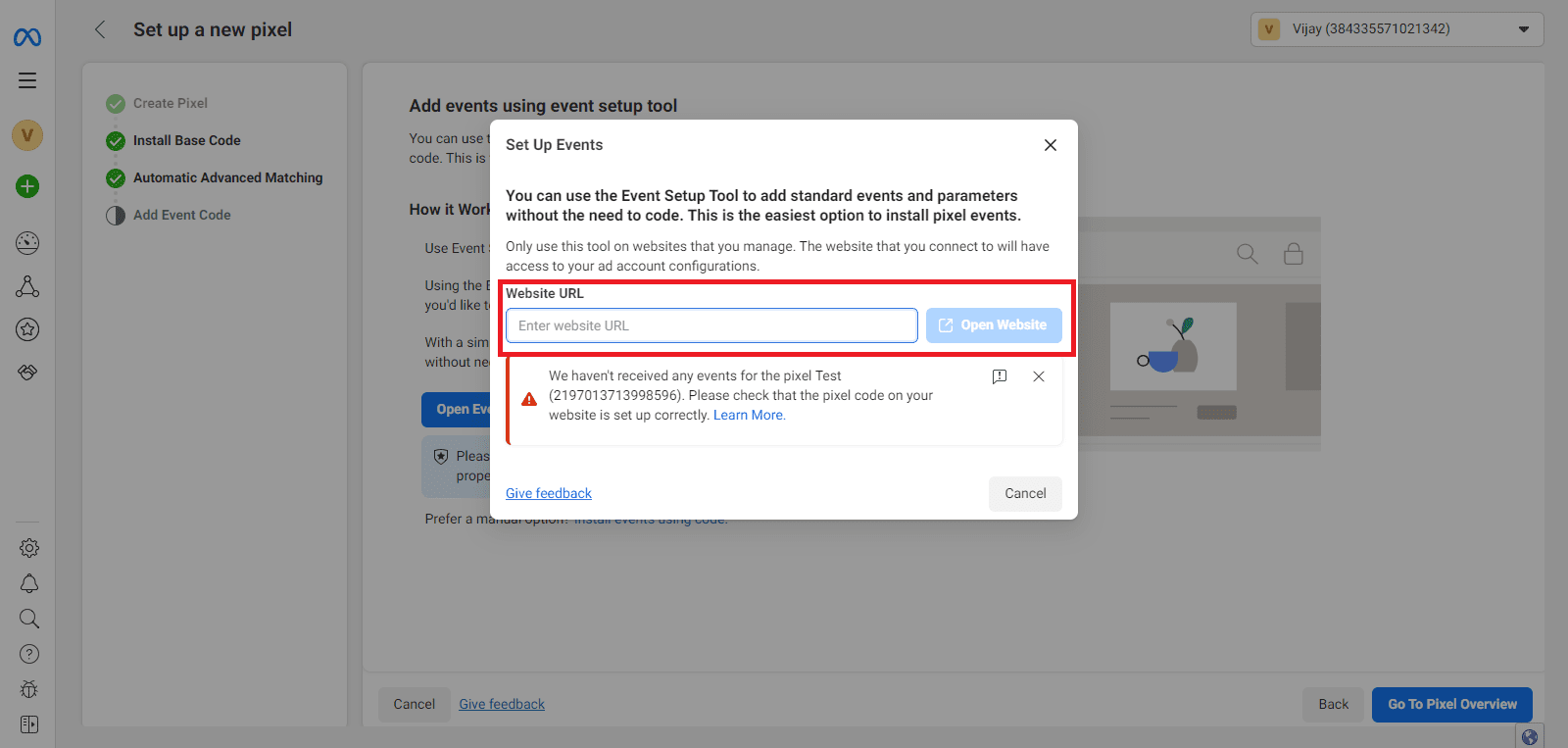Open the help question mark icon

(29, 654)
